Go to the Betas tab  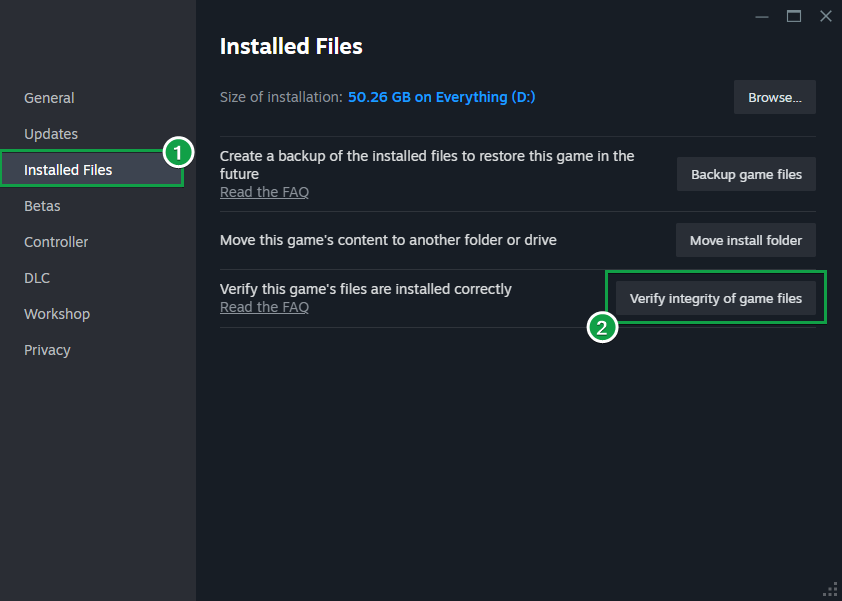(x=42, y=206)
